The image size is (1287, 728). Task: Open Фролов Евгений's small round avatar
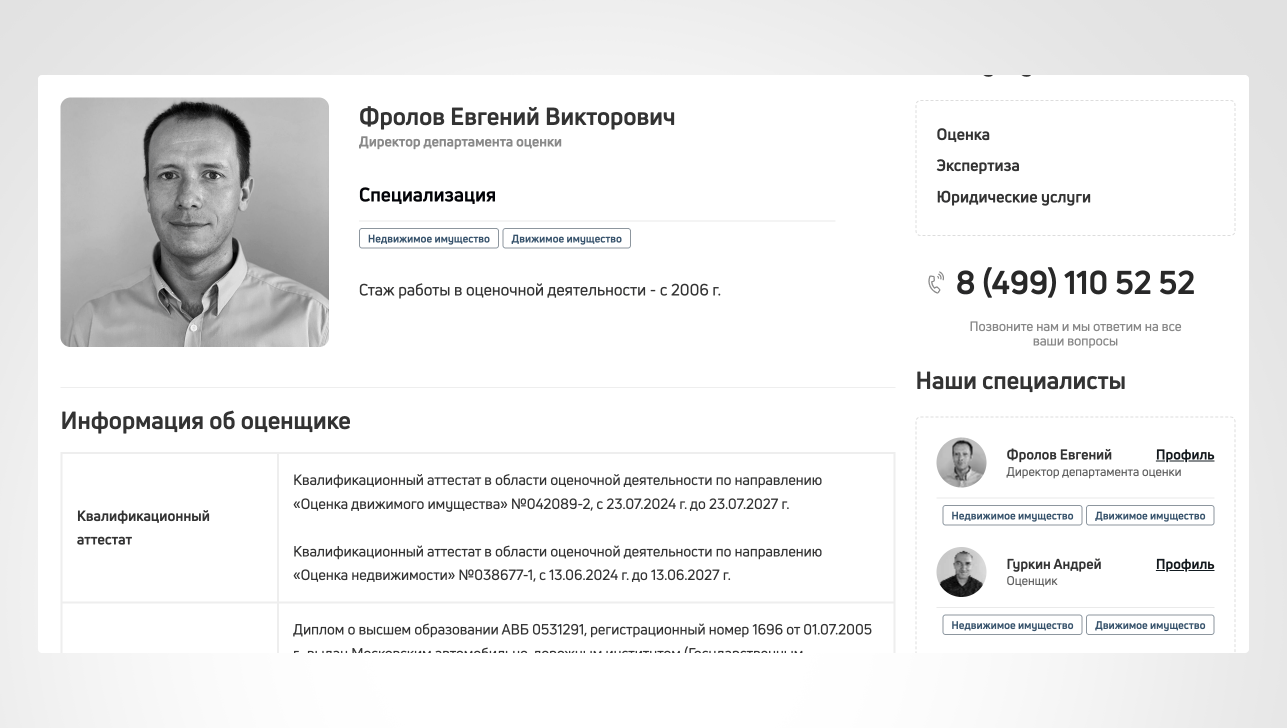(961, 462)
